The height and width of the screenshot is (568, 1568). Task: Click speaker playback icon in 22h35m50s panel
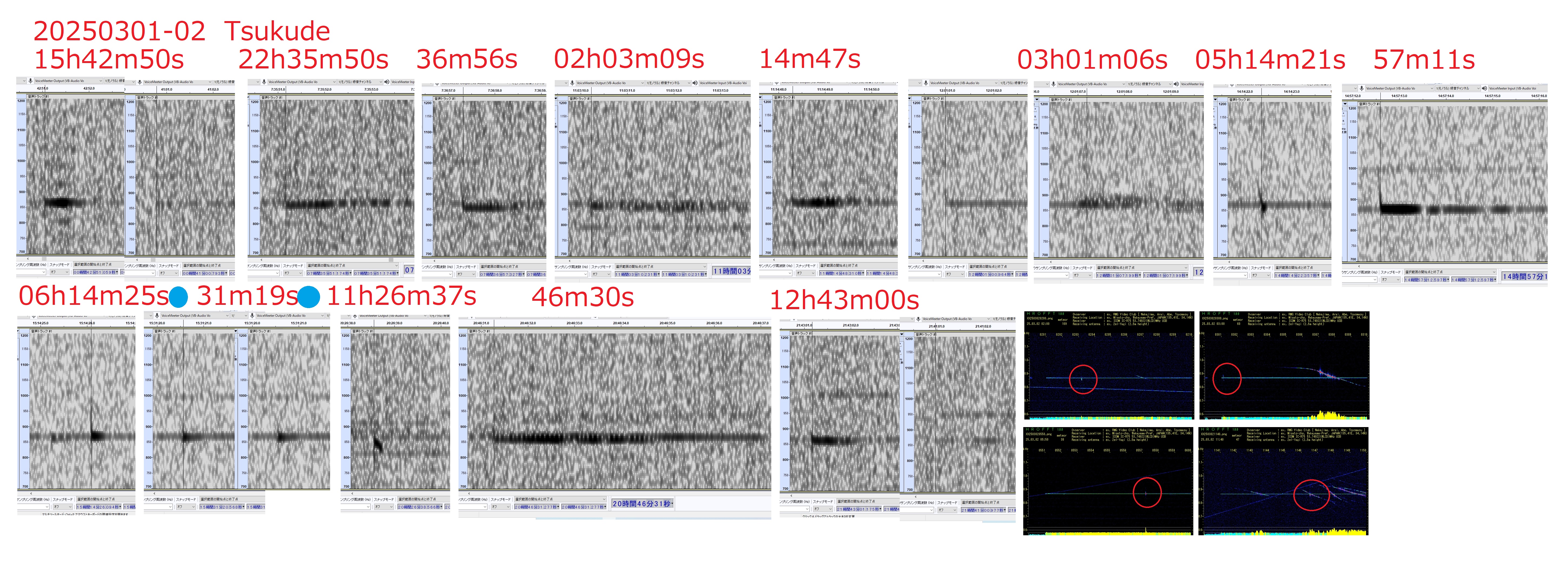tap(387, 82)
